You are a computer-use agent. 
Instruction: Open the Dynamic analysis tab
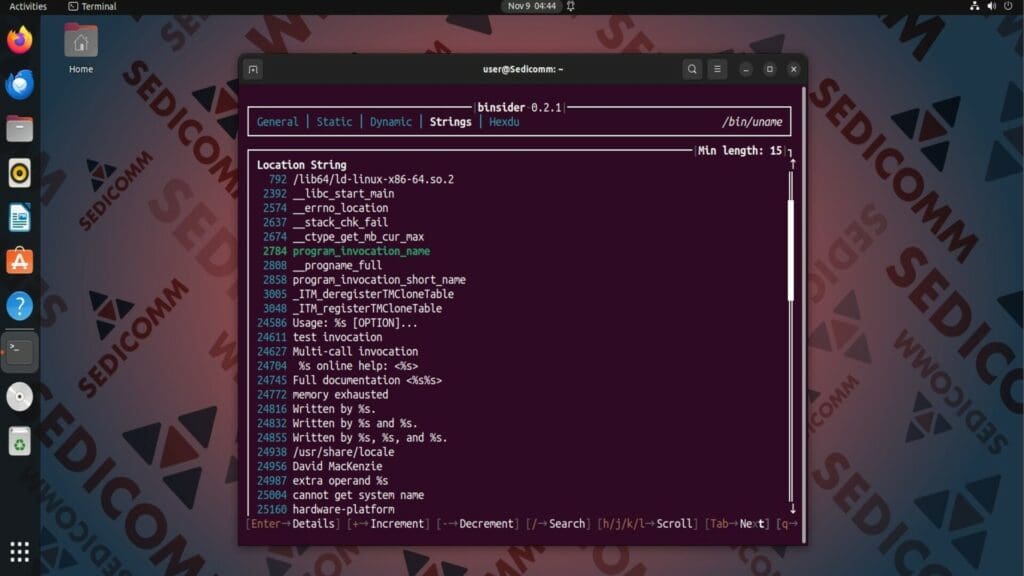(390, 122)
